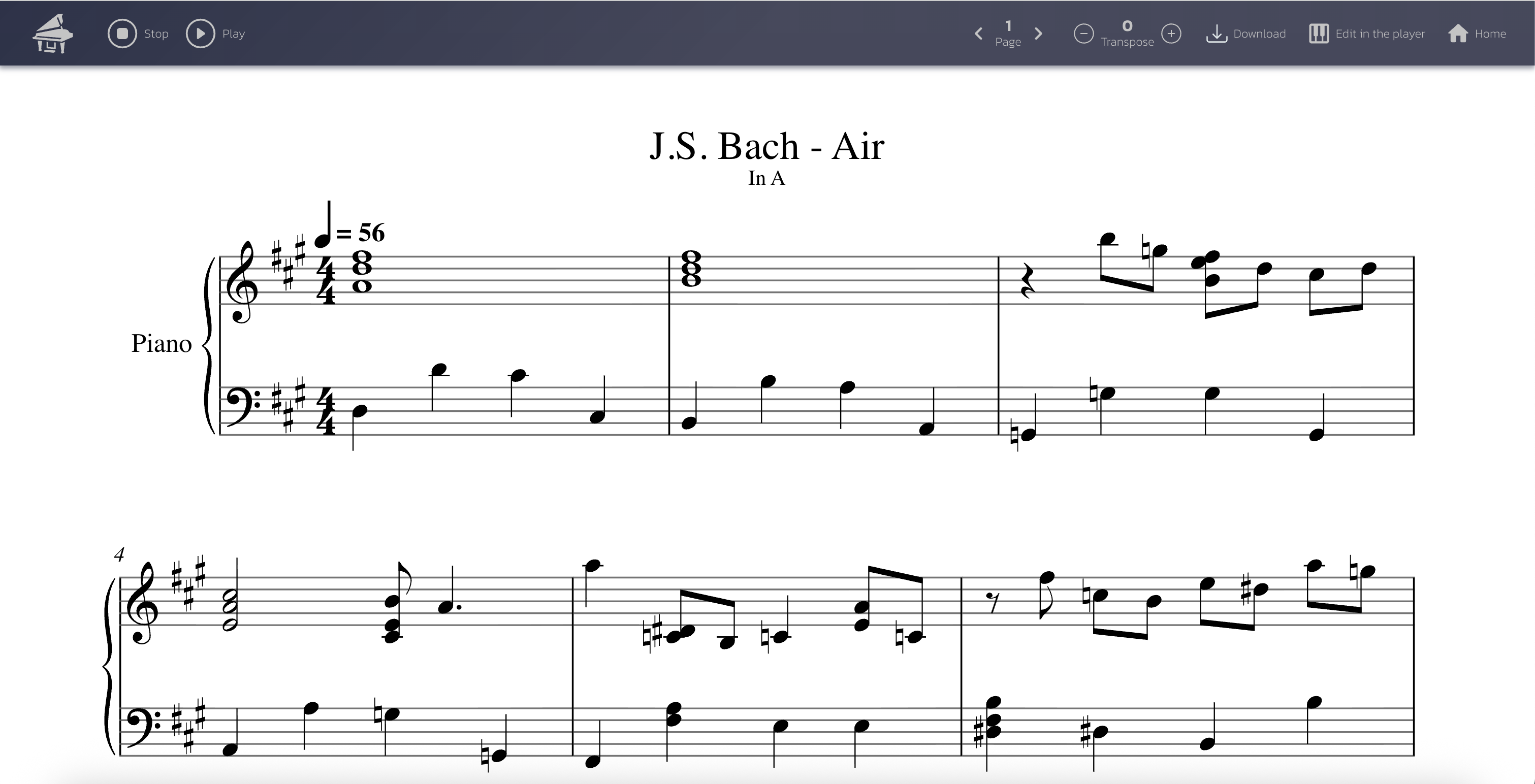Click the Home house icon
The width and height of the screenshot is (1535, 784).
1457,34
